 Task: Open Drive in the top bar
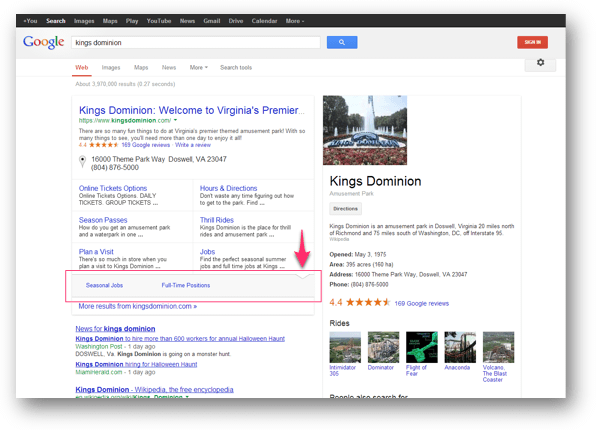click(x=236, y=21)
